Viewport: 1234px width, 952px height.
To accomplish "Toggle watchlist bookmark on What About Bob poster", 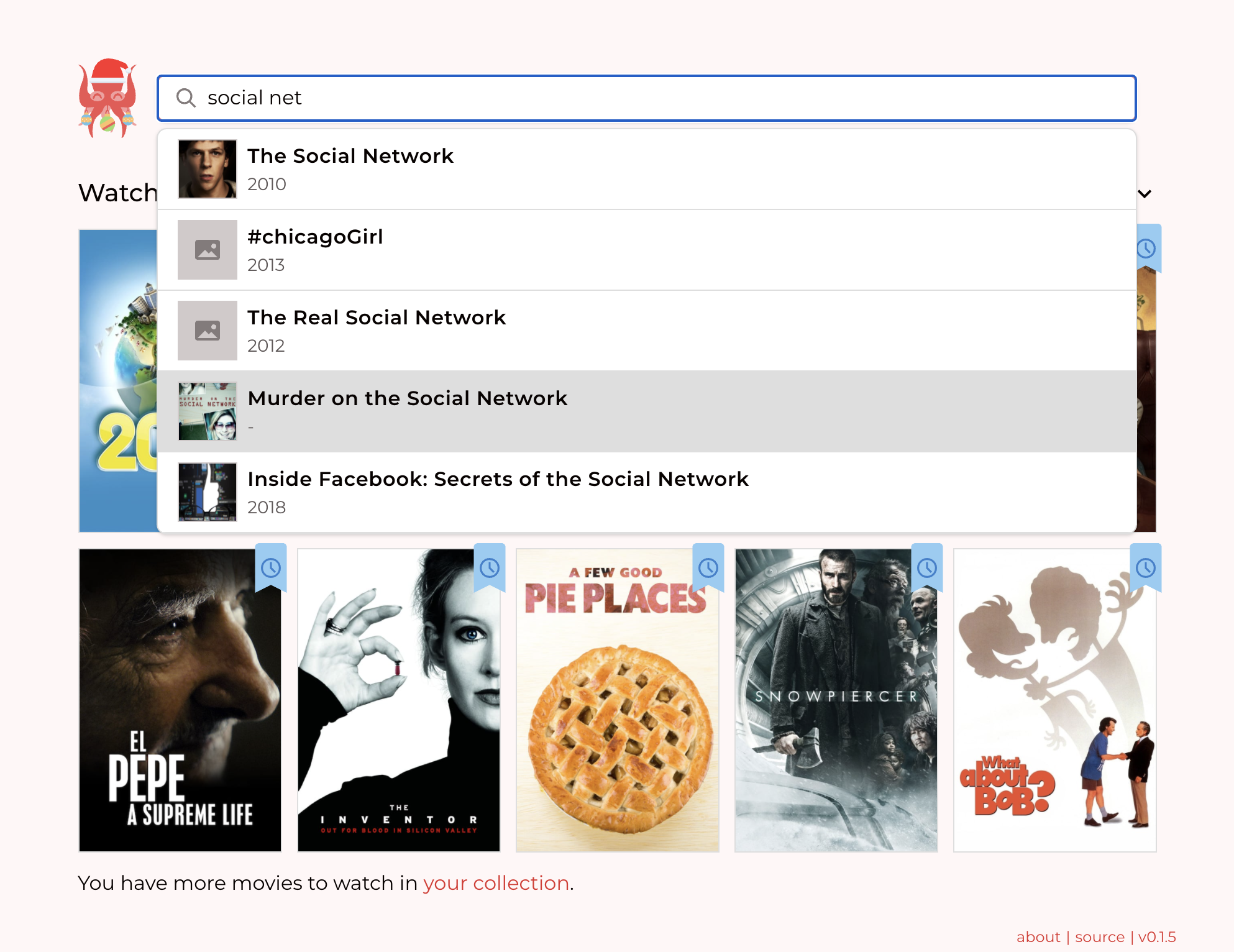I will click(x=1146, y=567).
